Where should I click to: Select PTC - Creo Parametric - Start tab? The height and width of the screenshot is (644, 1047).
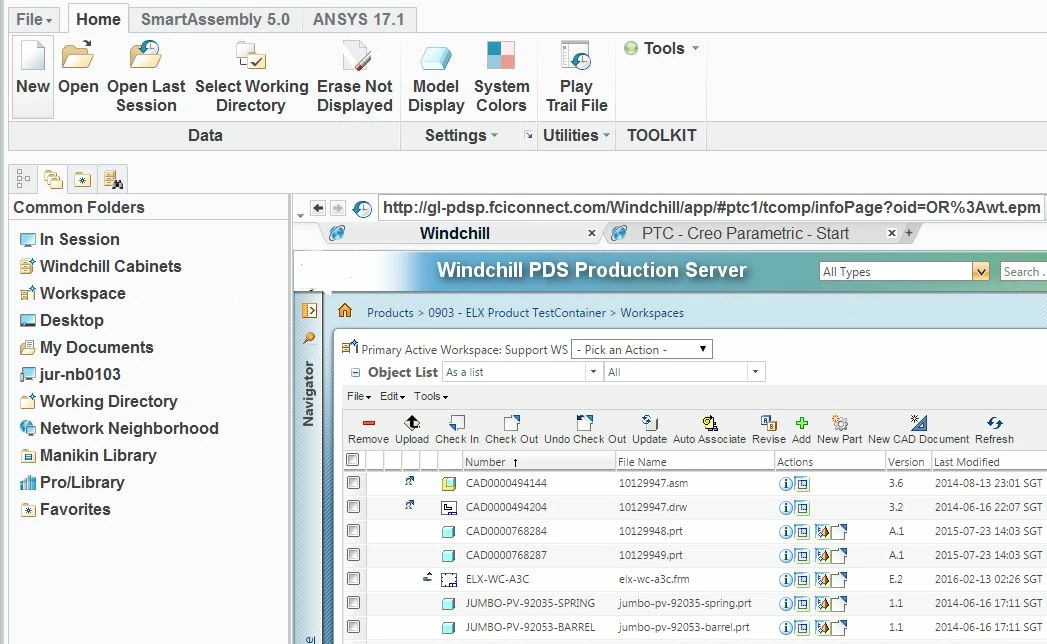pyautogui.click(x=745, y=233)
